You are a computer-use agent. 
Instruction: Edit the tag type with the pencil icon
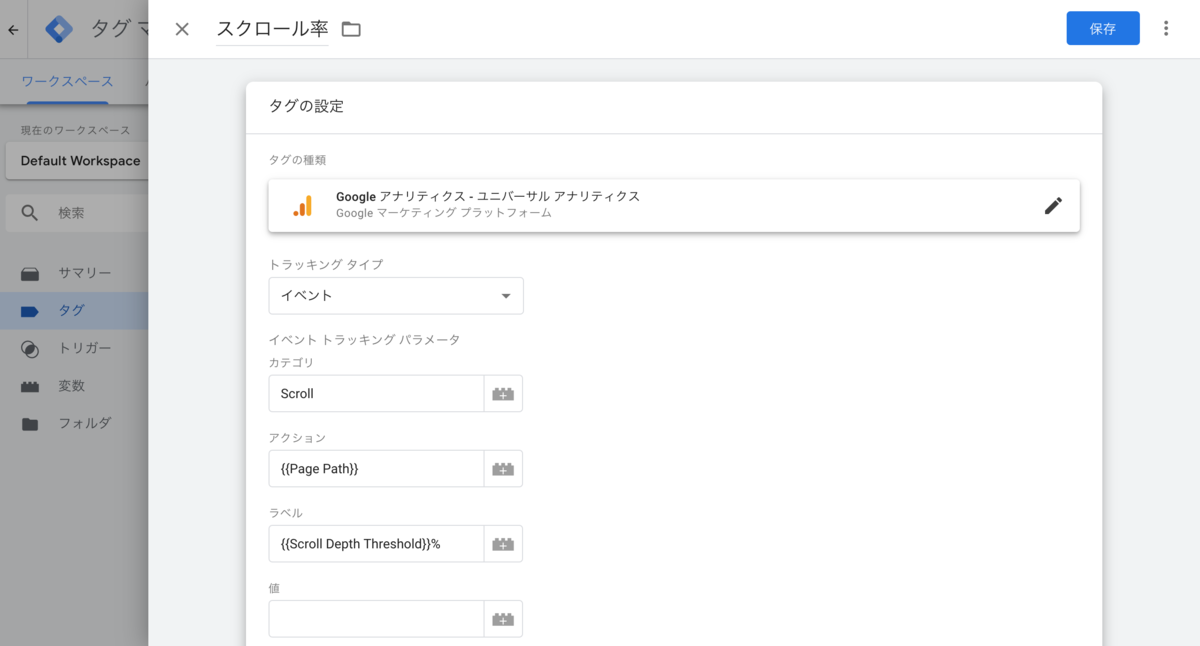[x=1054, y=205]
